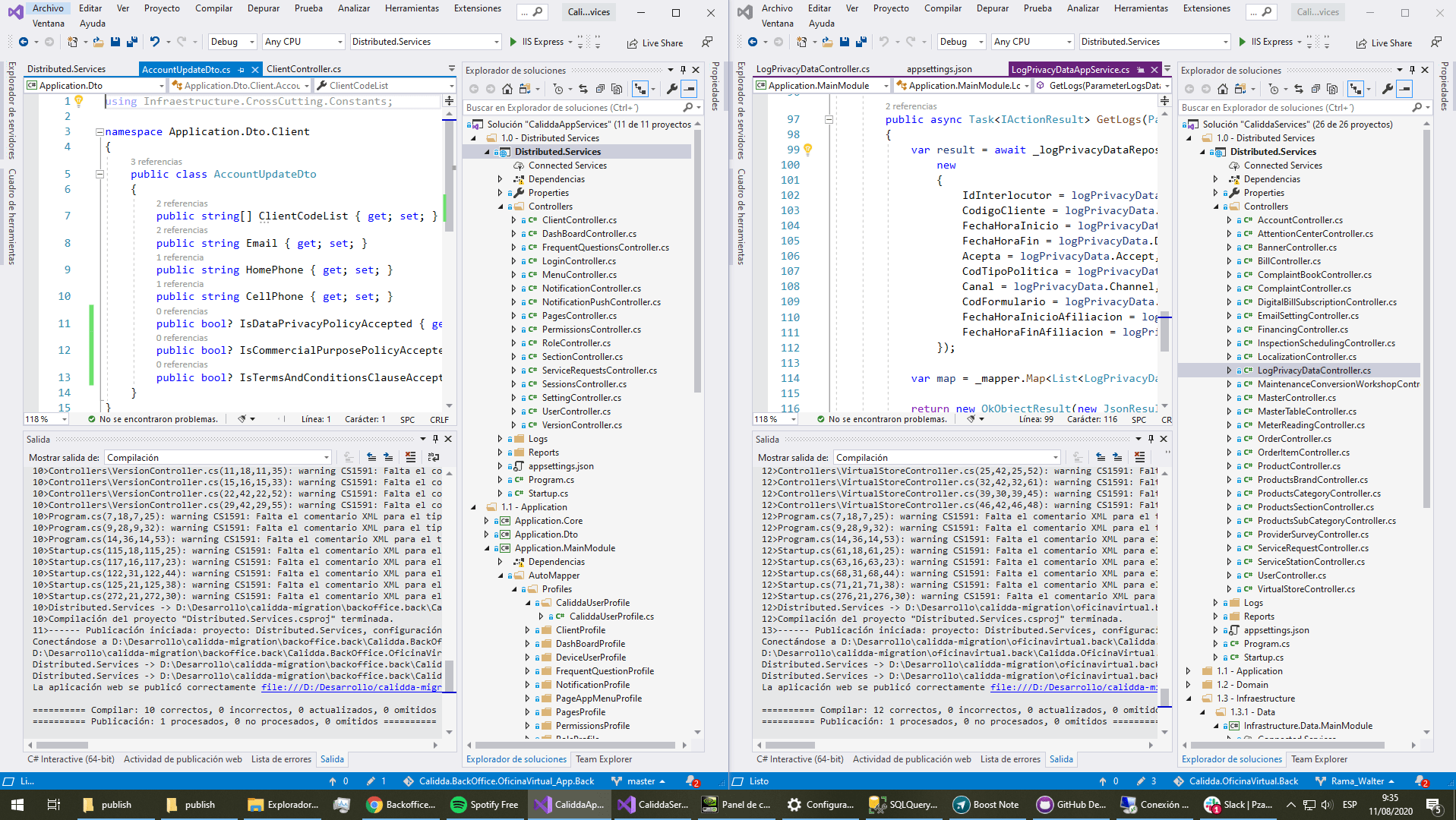This screenshot has width=1456, height=820.
Task: Collapse the CaliddaUserProfile folder node
Action: 529,603
